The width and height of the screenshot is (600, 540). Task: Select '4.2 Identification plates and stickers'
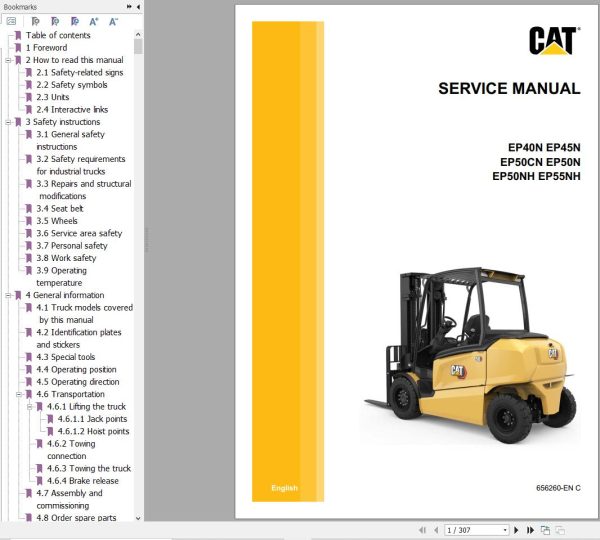click(x=79, y=338)
